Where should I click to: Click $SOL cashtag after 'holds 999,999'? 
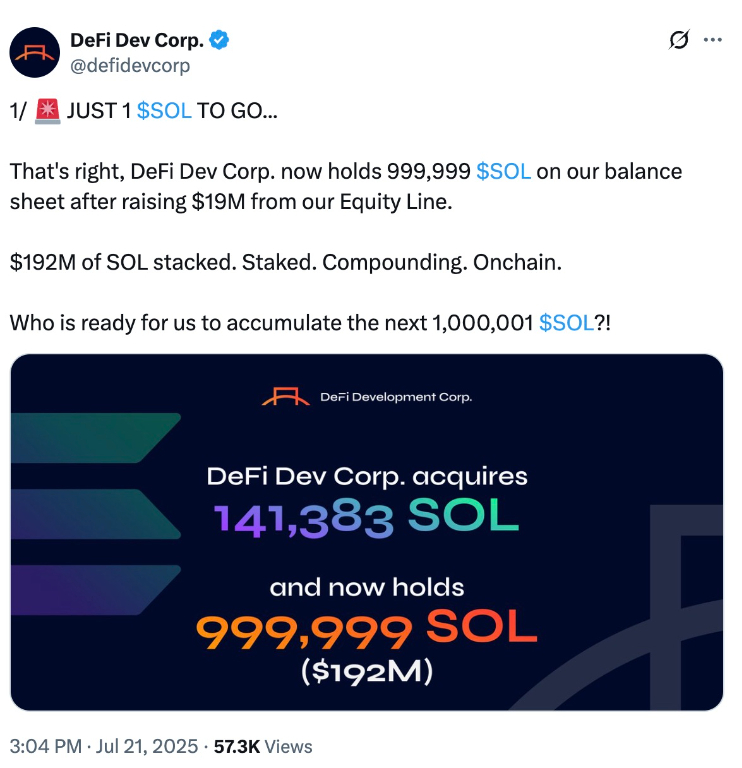[x=503, y=171]
